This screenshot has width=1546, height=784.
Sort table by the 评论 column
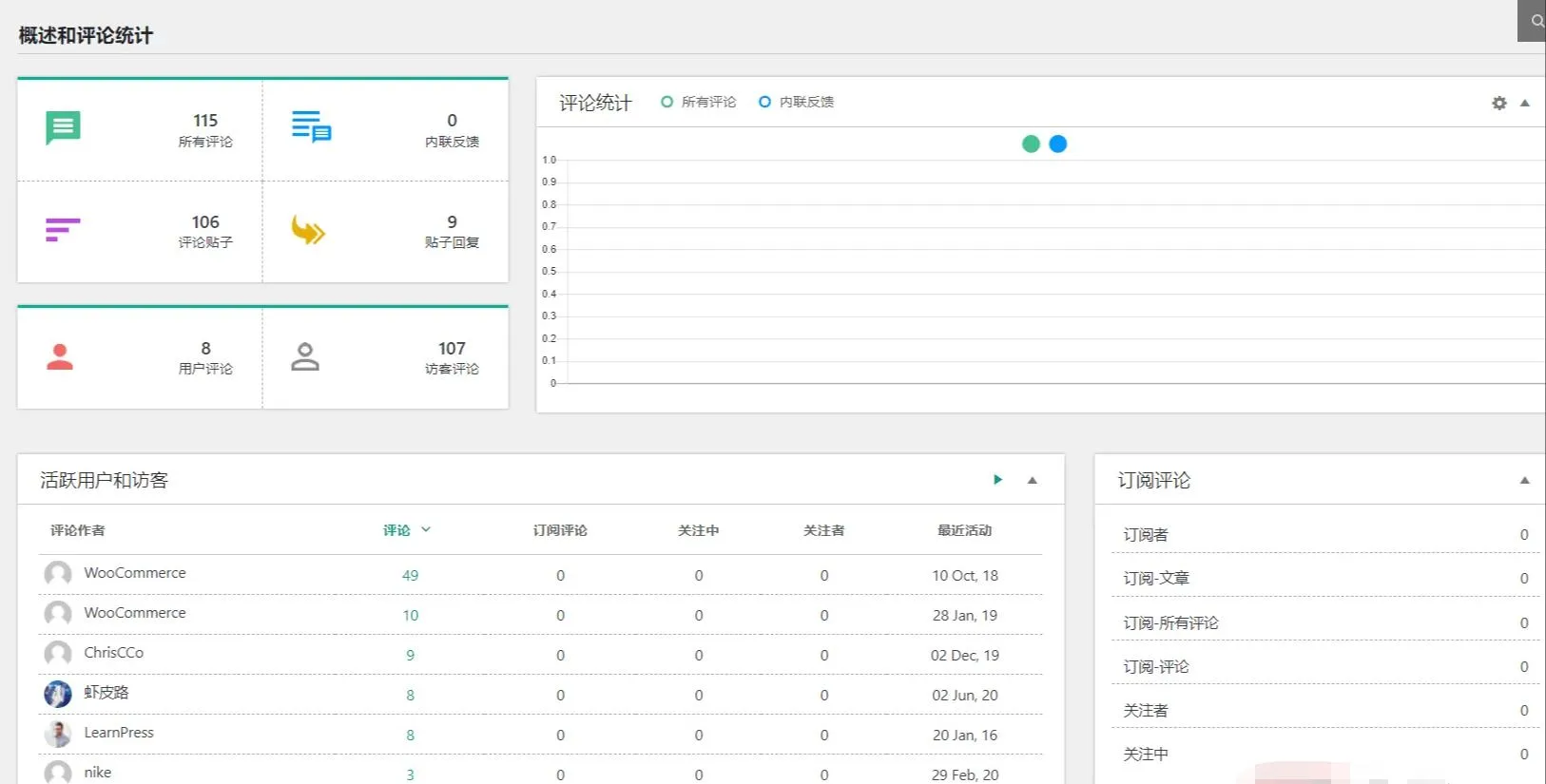click(407, 530)
